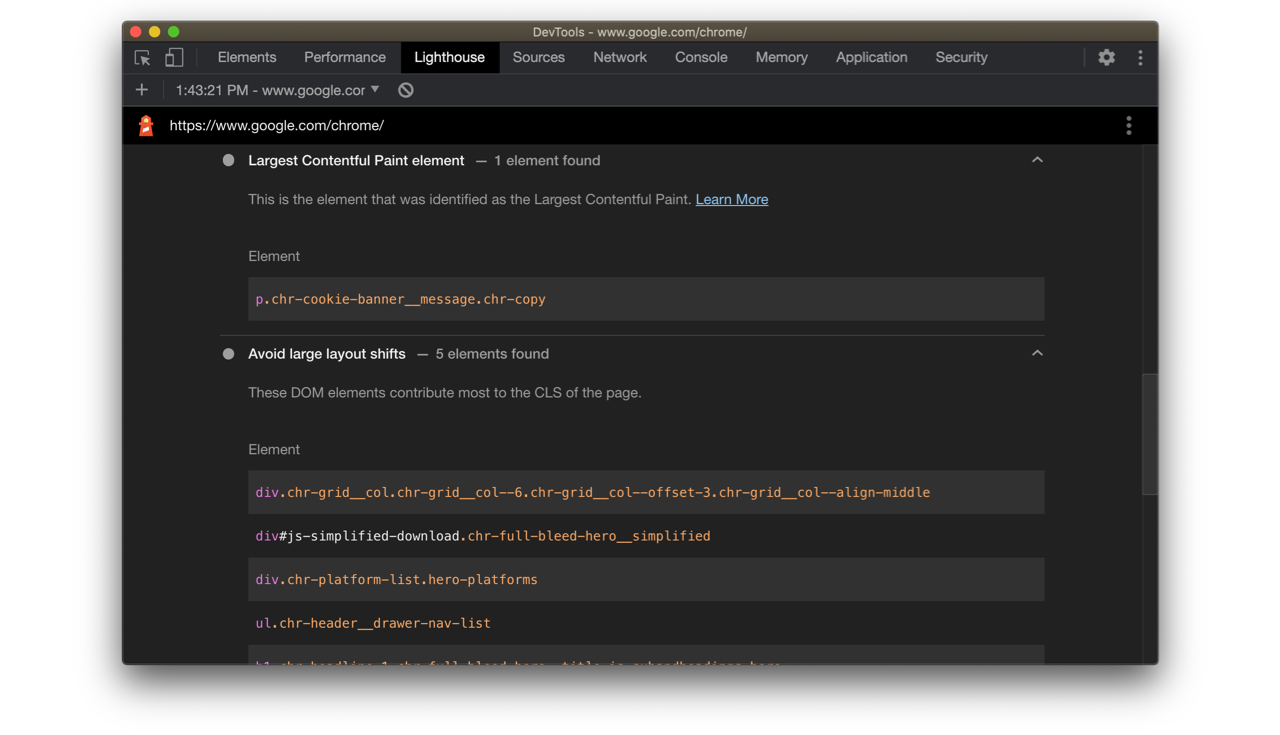This screenshot has width=1280, height=735.
Task: Click the Learn More link
Action: [732, 199]
